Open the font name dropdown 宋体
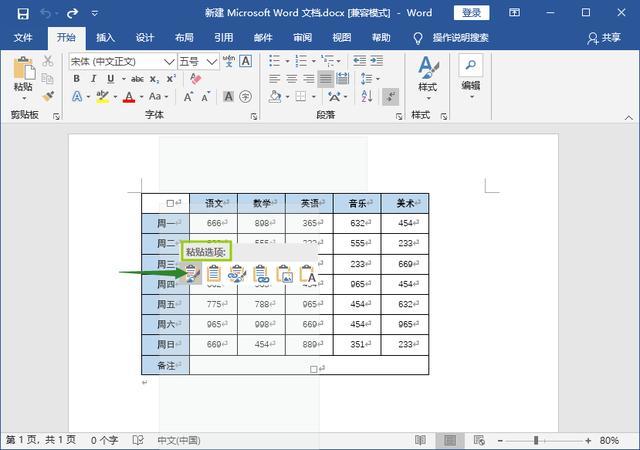 pyautogui.click(x=122, y=62)
